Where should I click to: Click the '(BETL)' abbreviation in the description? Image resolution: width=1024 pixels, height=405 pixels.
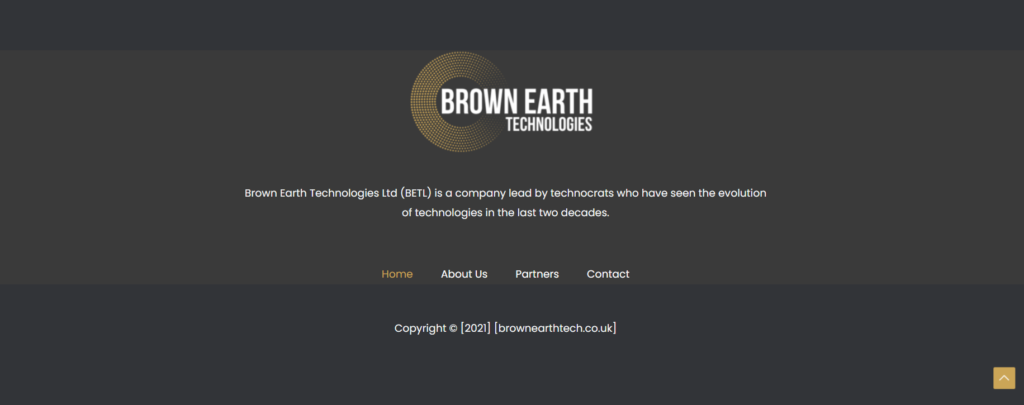pyautogui.click(x=415, y=193)
